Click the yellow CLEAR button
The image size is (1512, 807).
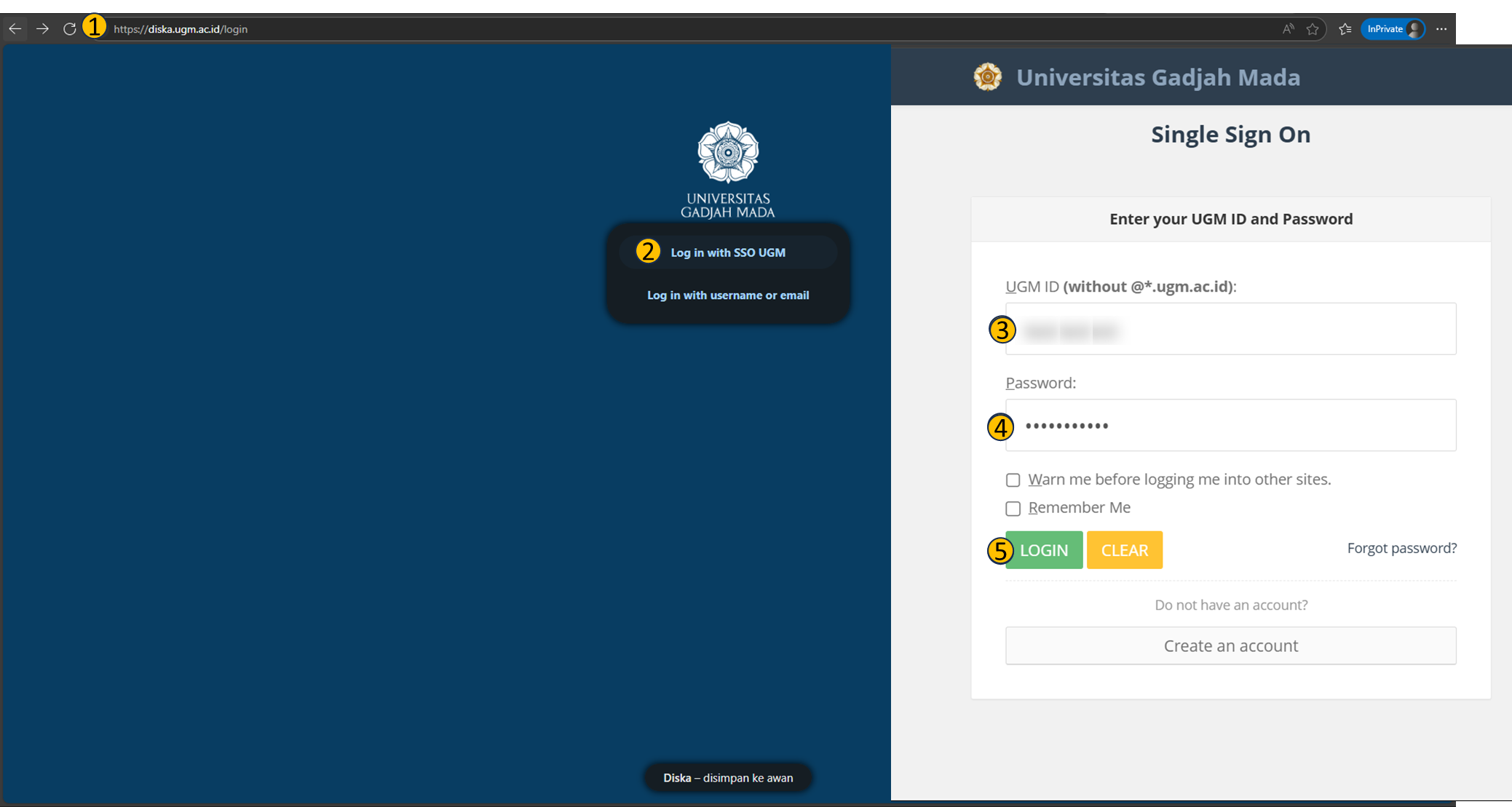[1124, 550]
